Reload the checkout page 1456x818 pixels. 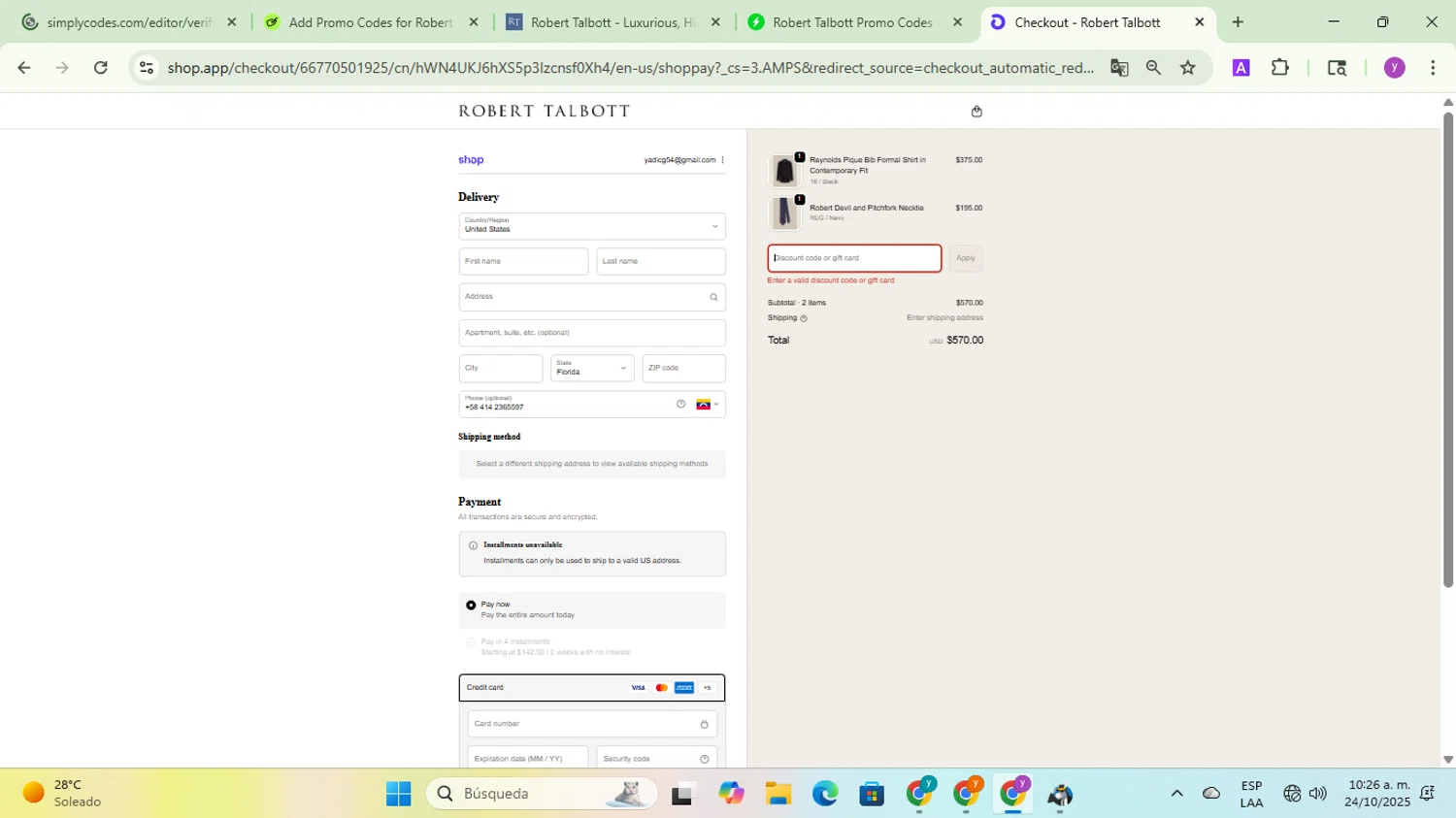(x=101, y=68)
